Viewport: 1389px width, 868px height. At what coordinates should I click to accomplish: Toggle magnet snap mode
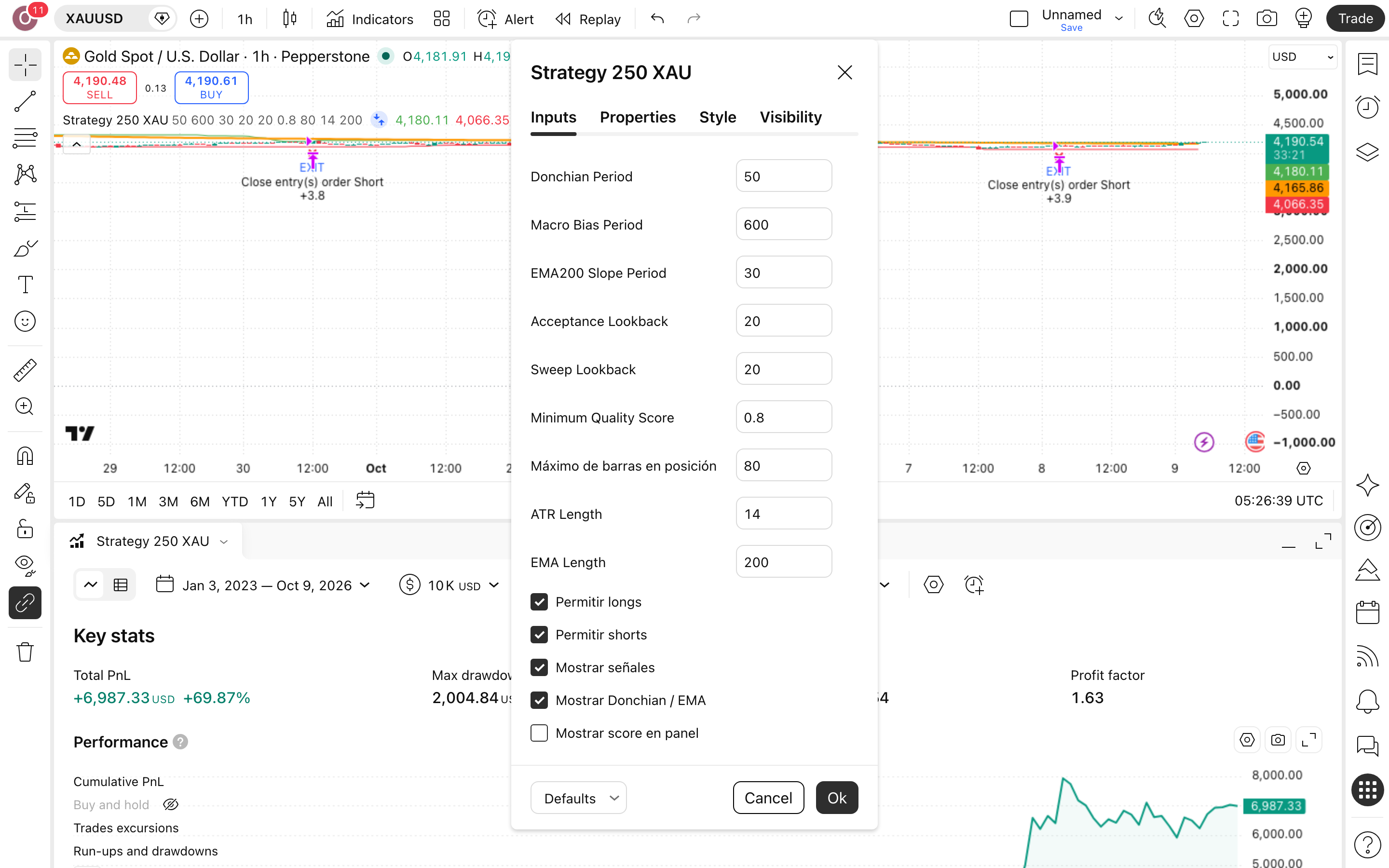coord(25,456)
